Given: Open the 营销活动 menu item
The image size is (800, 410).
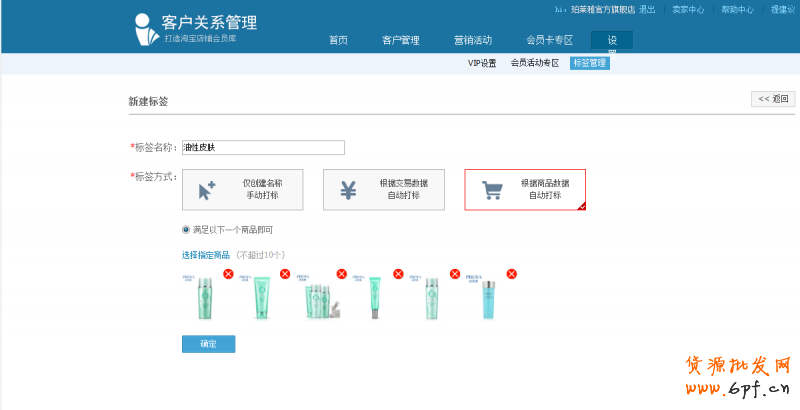Looking at the screenshot, I should click(x=472, y=41).
